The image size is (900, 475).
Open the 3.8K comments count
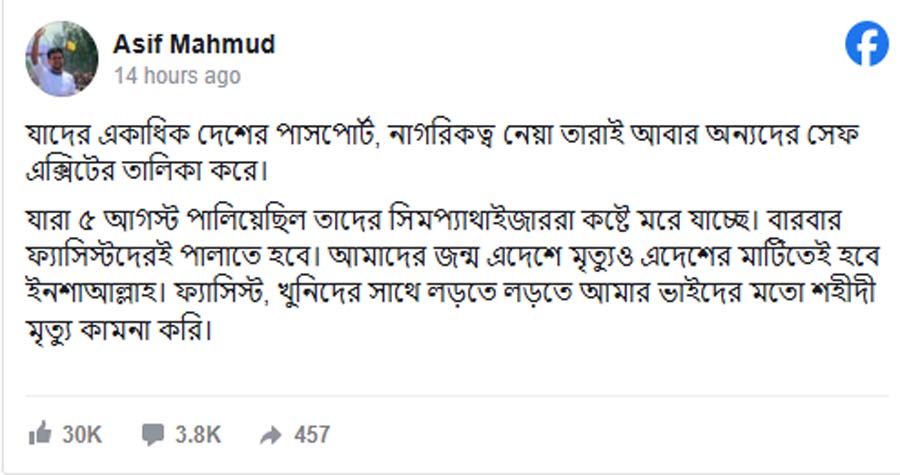(x=196, y=434)
